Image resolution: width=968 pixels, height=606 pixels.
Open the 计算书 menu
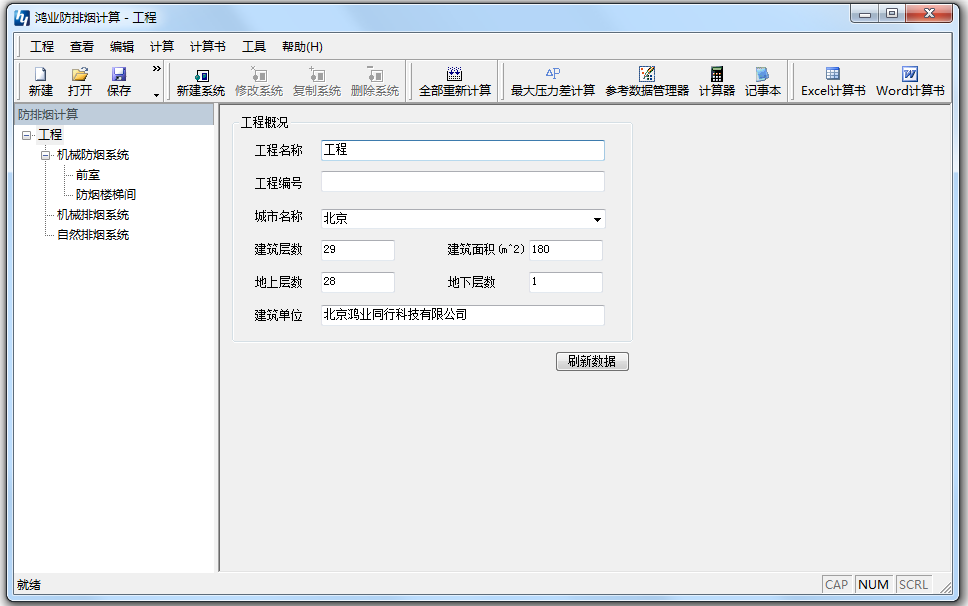pos(207,46)
